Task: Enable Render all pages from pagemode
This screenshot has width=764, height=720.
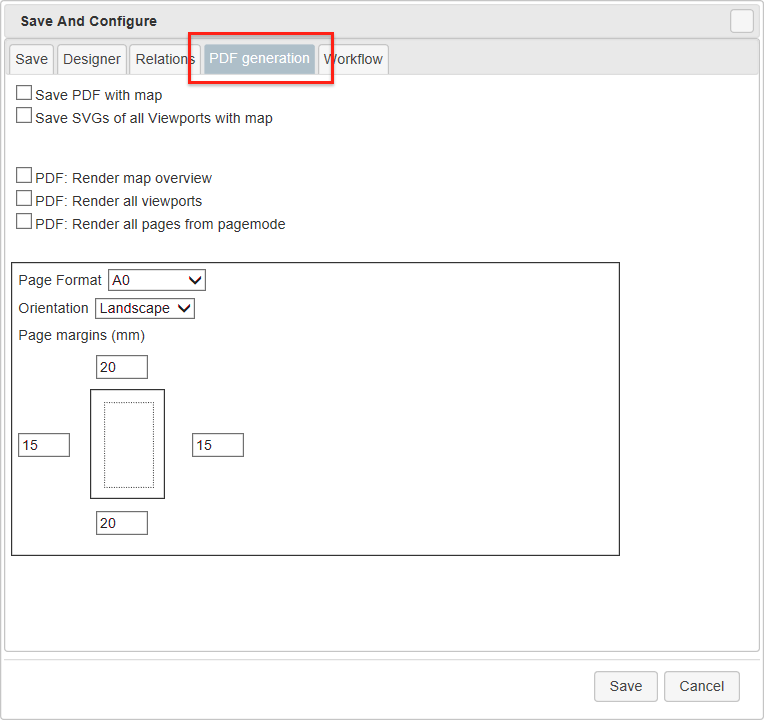Action: click(24, 222)
